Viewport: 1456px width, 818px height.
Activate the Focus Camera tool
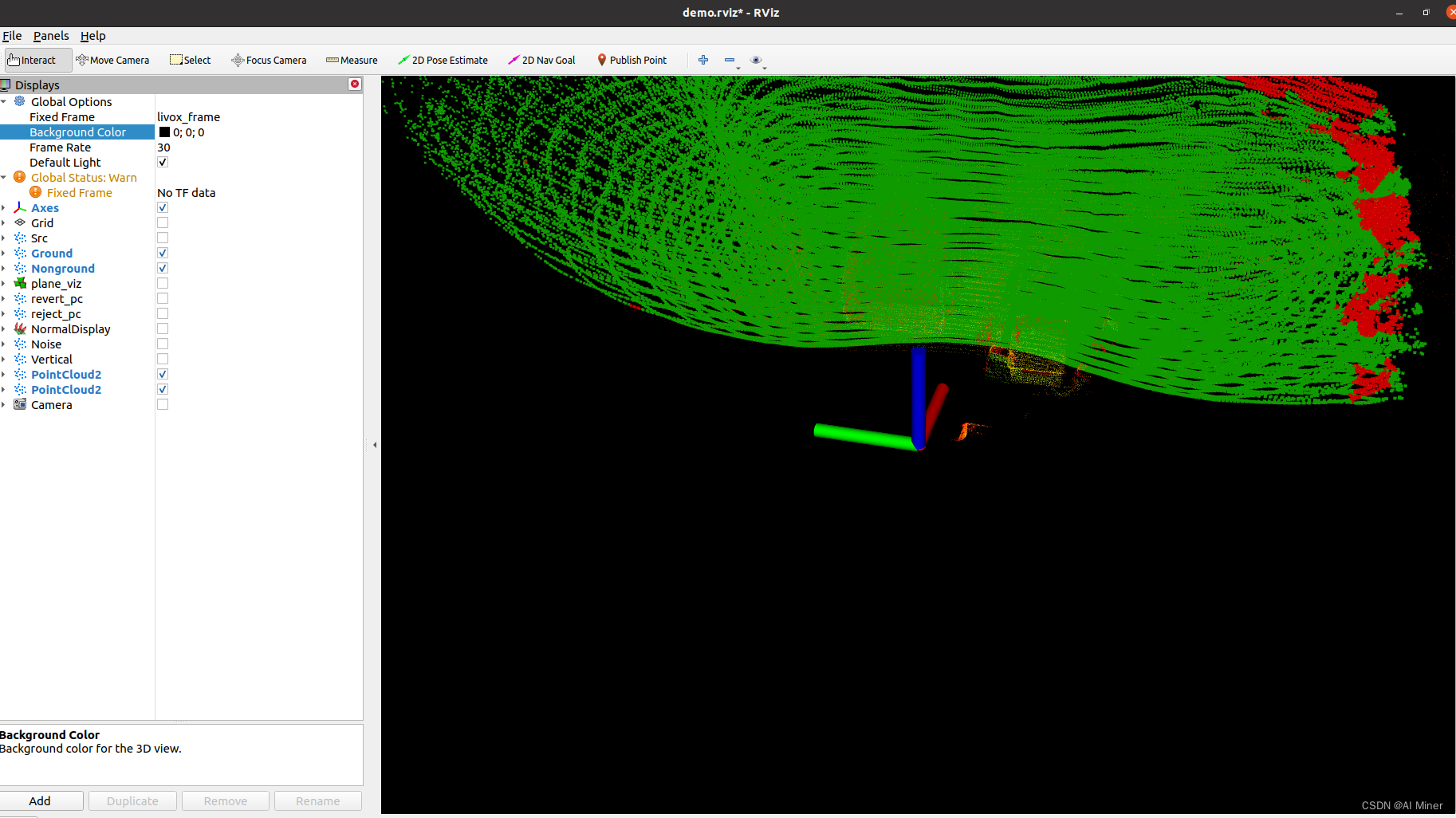point(269,60)
